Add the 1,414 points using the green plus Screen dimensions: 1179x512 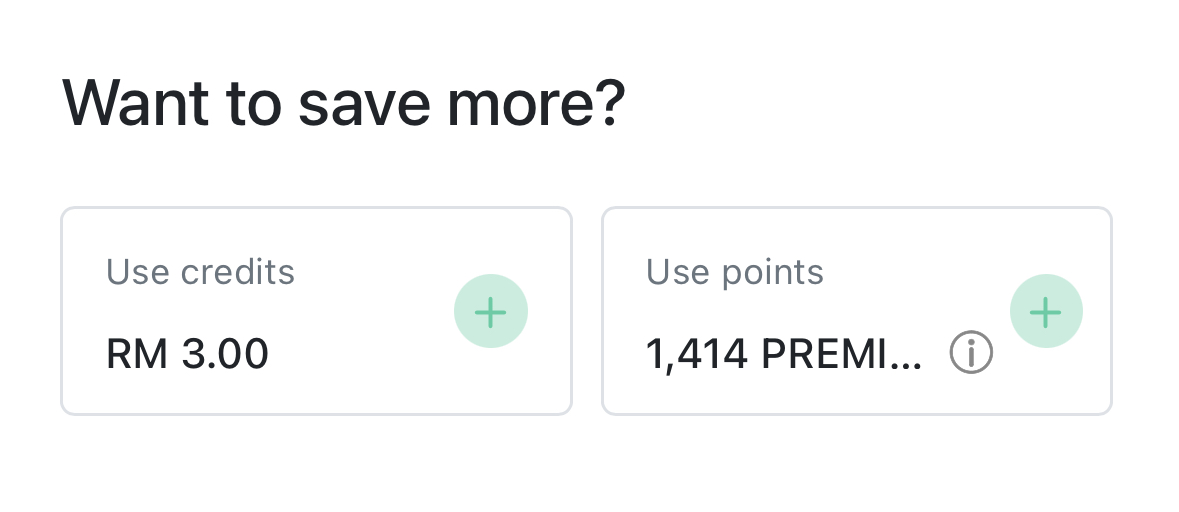[x=1045, y=312]
